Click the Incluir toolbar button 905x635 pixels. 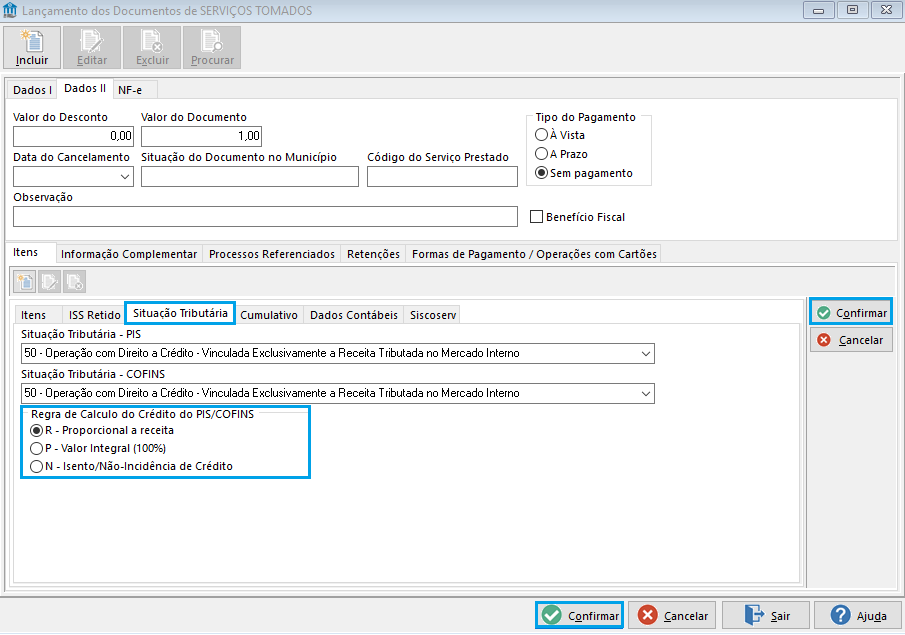[32, 47]
